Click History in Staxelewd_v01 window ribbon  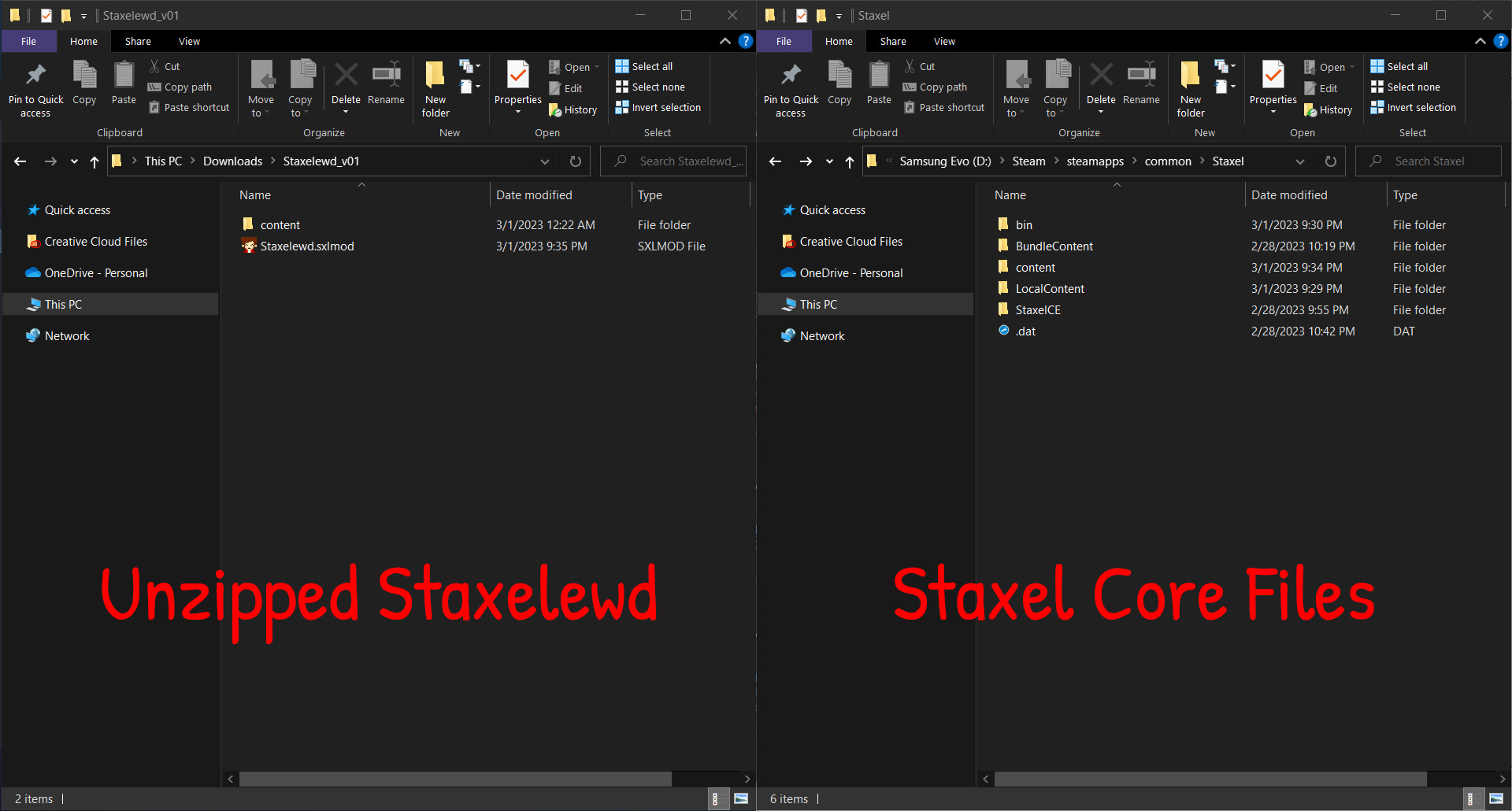[x=573, y=109]
